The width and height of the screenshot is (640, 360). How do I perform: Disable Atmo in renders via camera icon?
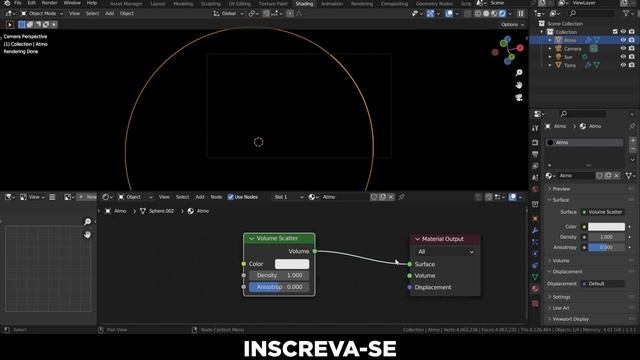click(632, 40)
